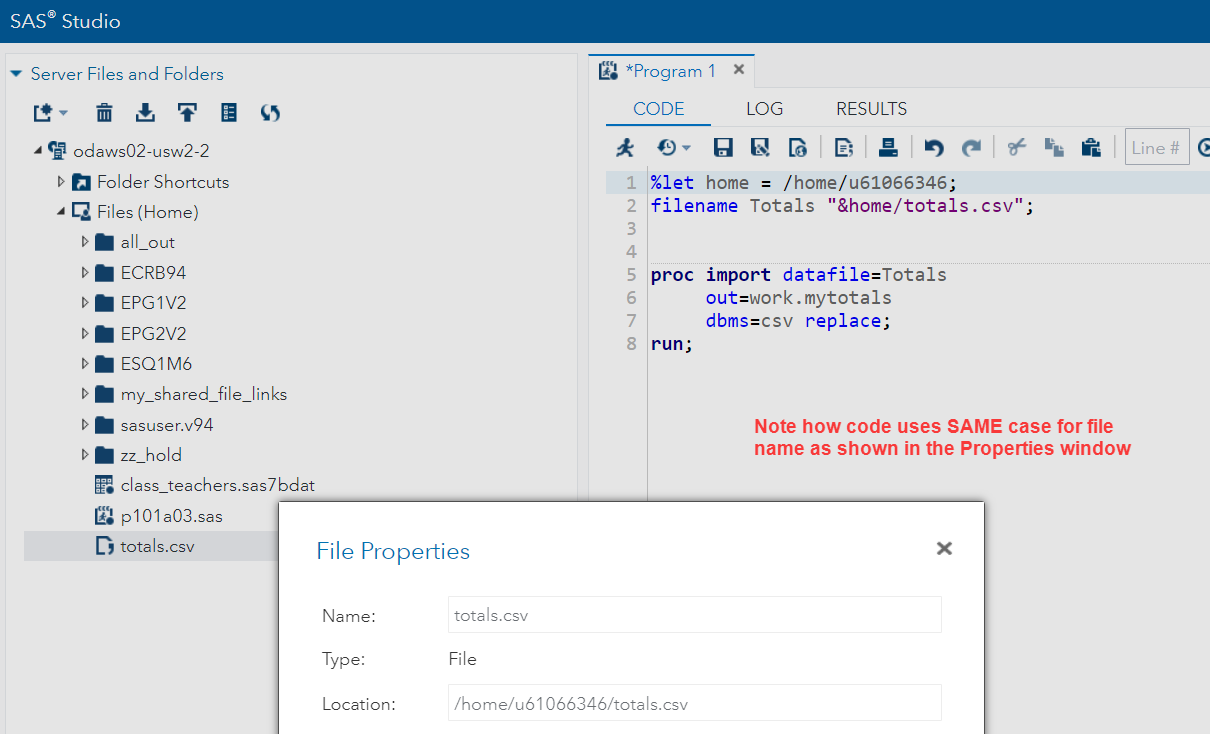The height and width of the screenshot is (734, 1210).
Task: Paste from clipboard using the clipboard icon
Action: tap(1091, 148)
